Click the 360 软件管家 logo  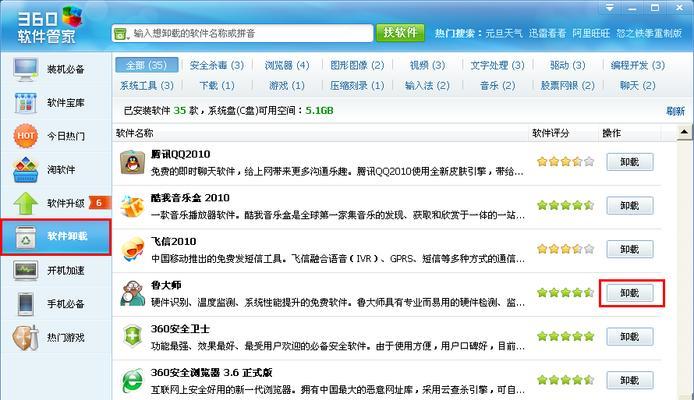(50, 25)
